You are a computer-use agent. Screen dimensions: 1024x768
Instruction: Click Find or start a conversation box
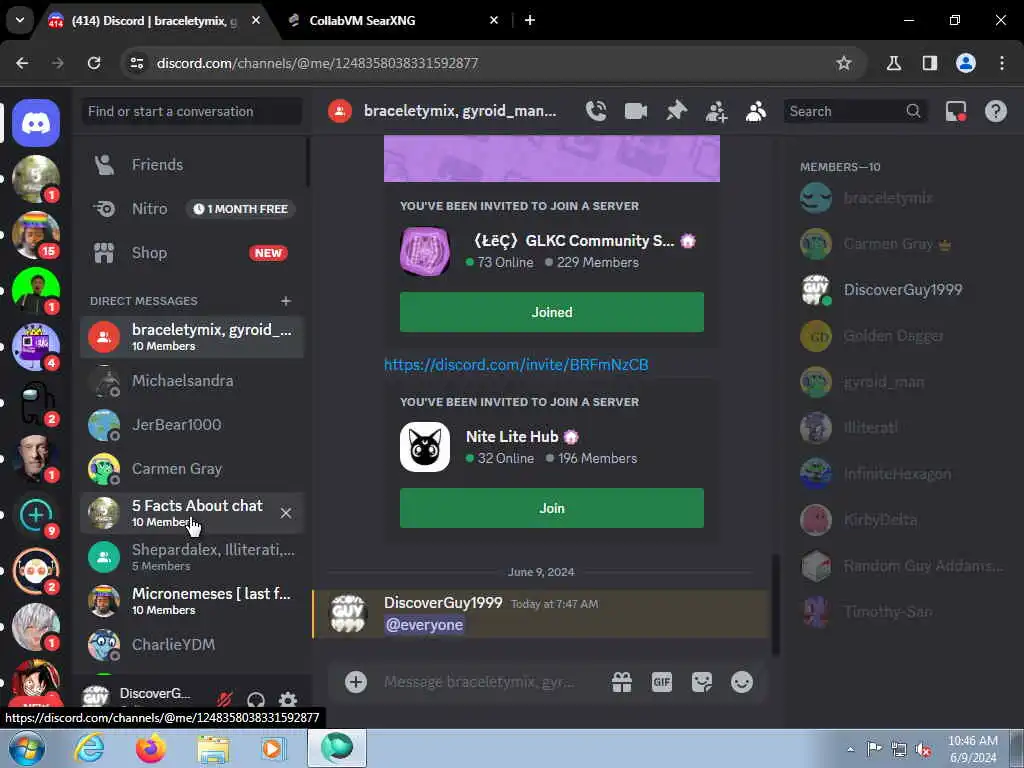(191, 111)
